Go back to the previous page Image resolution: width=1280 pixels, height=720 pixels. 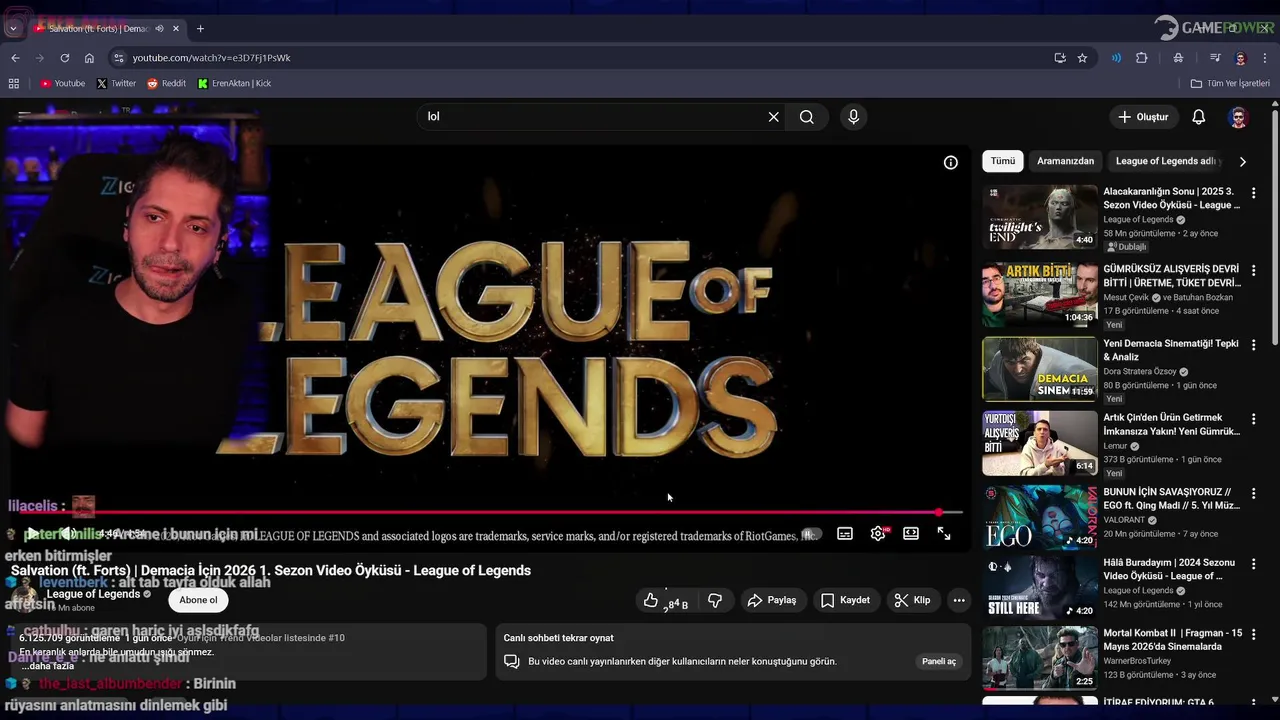pos(15,58)
